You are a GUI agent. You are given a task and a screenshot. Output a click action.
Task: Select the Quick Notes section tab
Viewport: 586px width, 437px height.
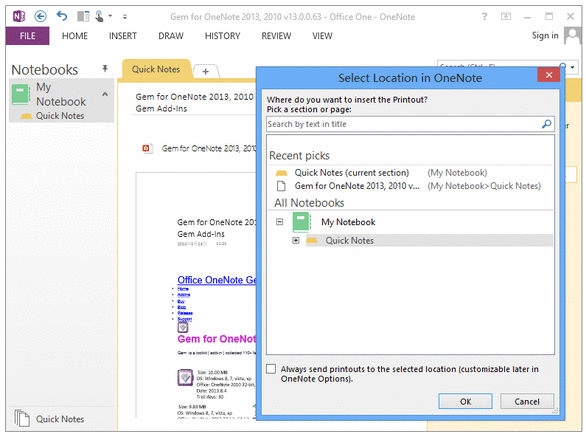[155, 69]
